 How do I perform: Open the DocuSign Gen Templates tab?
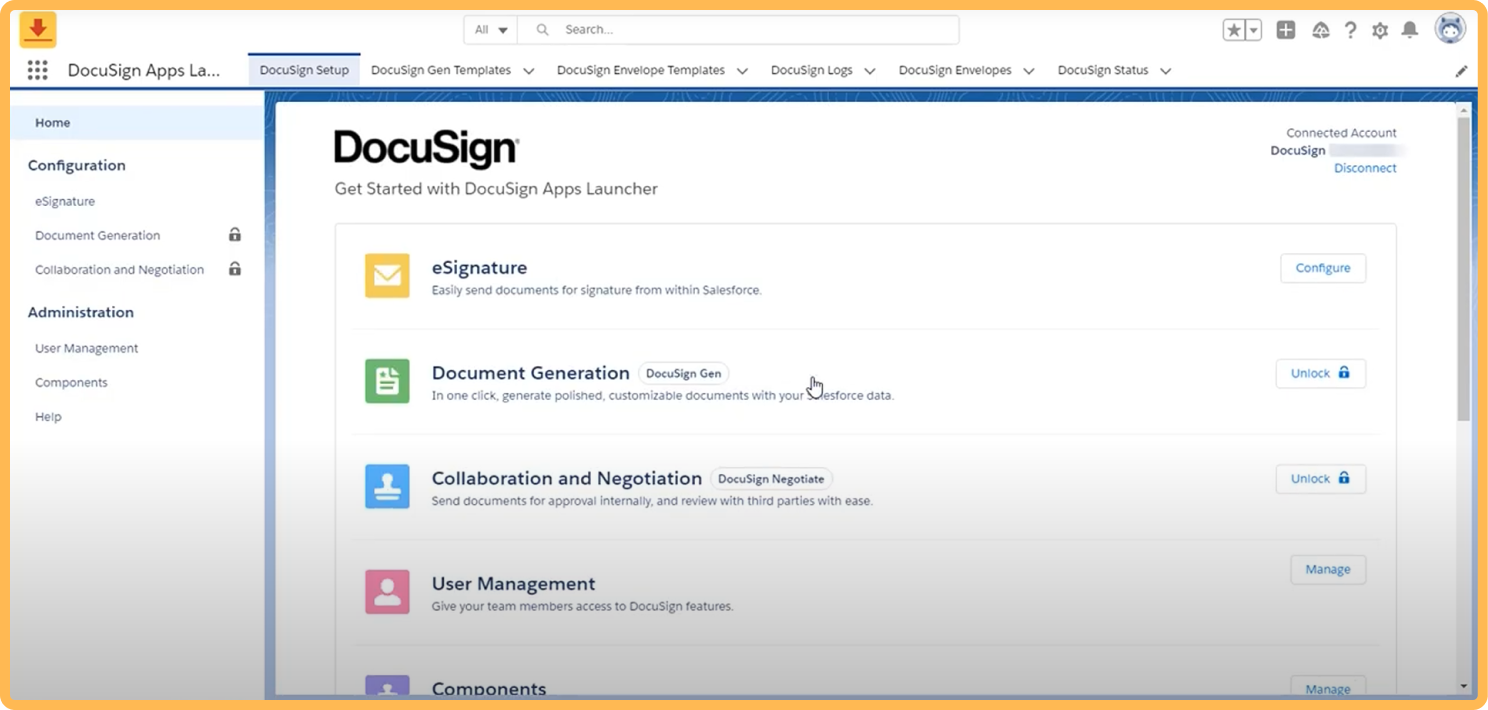pyautogui.click(x=441, y=70)
